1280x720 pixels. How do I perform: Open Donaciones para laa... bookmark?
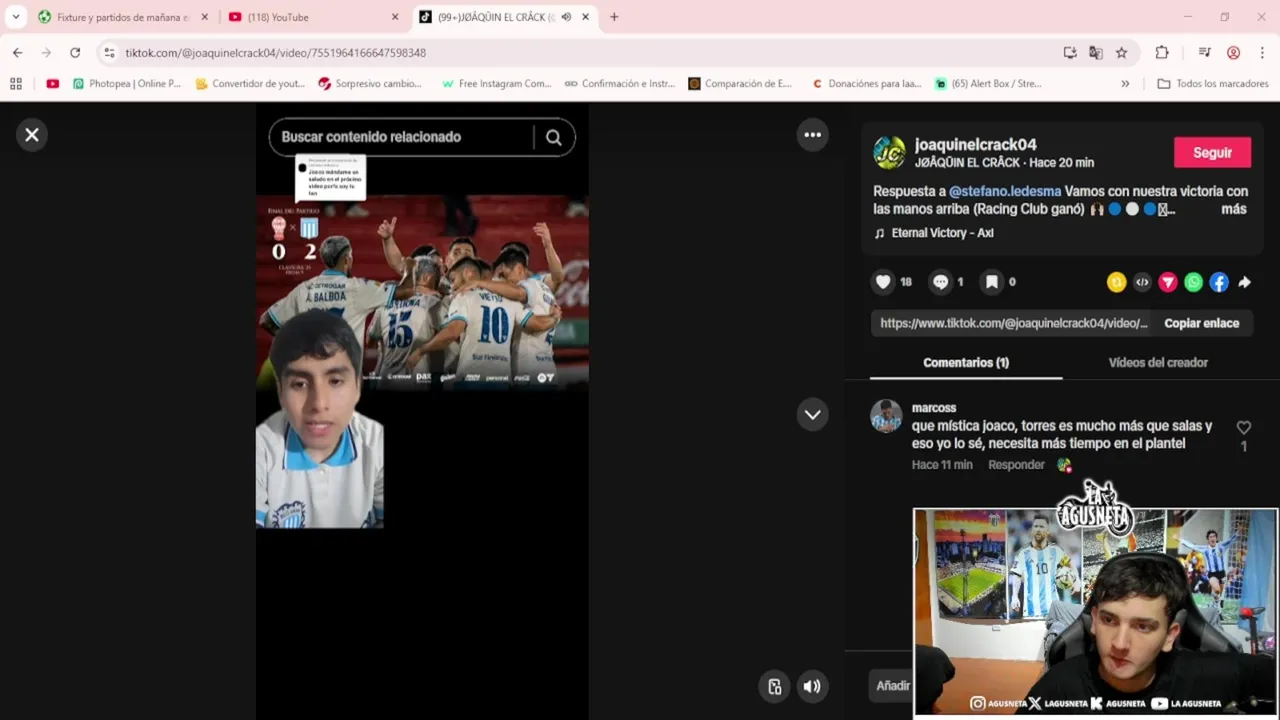pos(867,84)
